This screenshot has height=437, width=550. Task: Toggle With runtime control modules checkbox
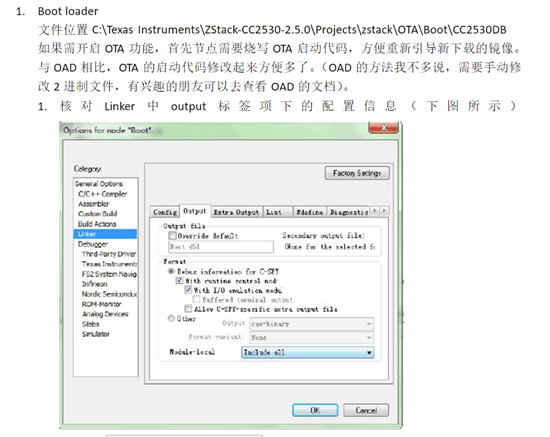tap(179, 281)
